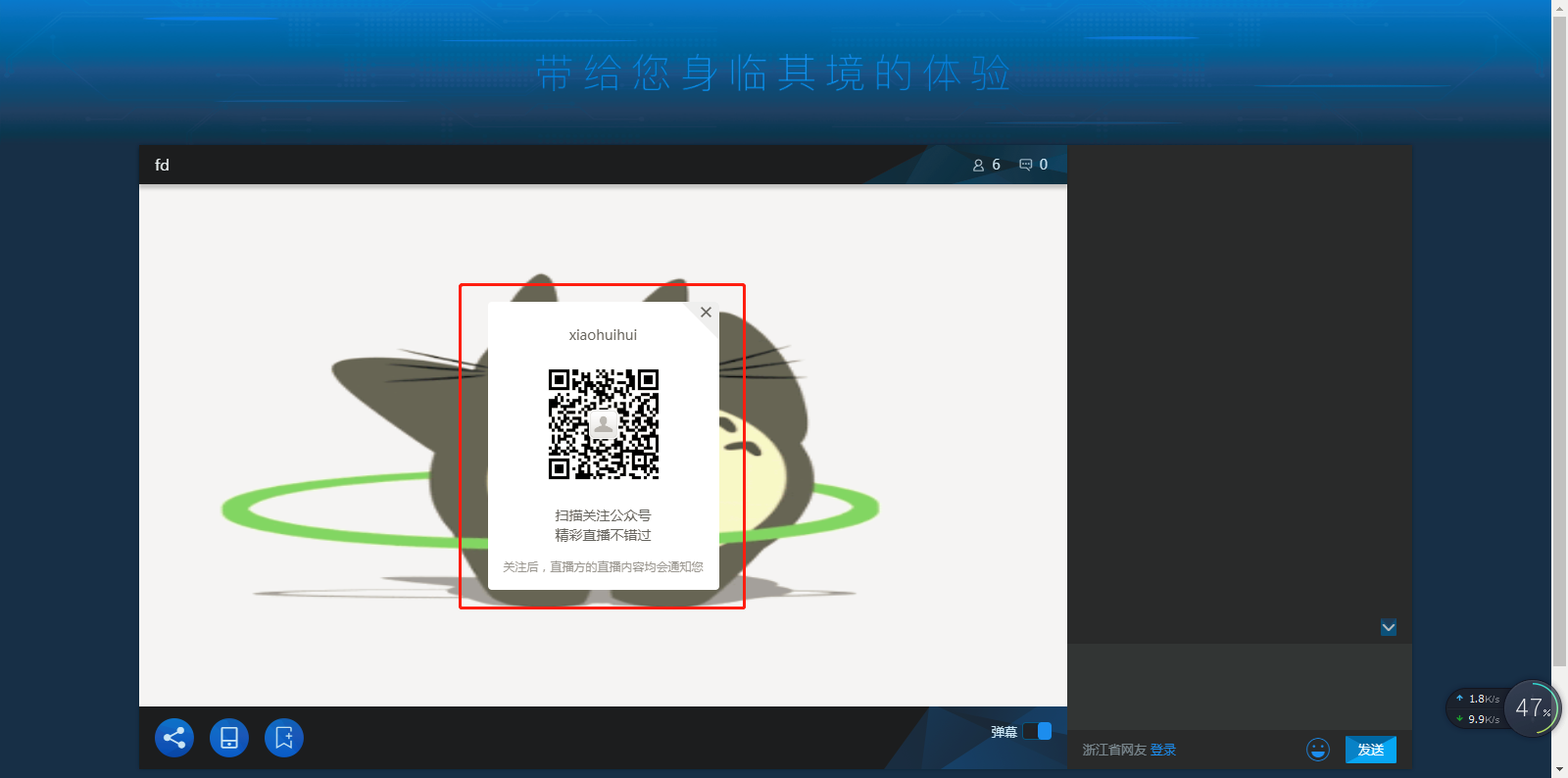
Task: Click the bookmark follow icon
Action: point(284,738)
